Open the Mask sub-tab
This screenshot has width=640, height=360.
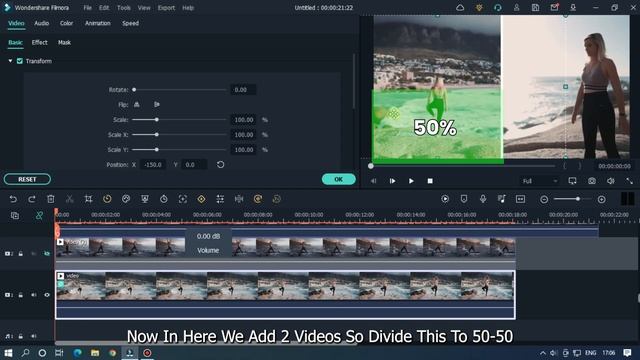point(64,42)
